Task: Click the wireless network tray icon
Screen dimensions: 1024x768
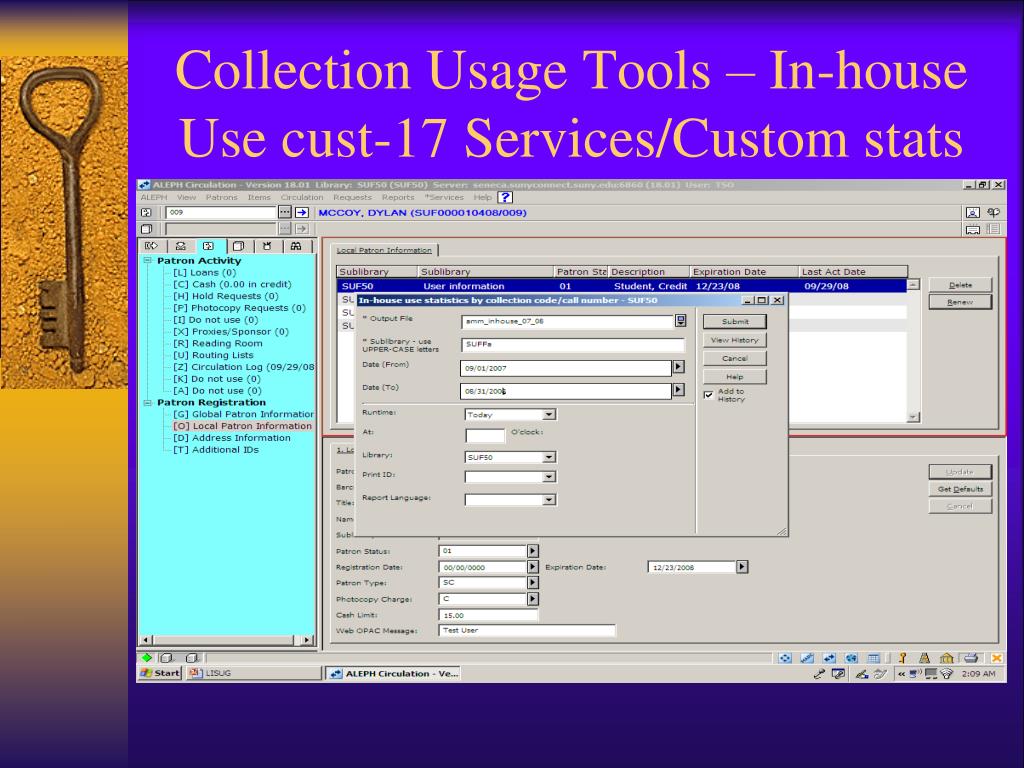Action: (946, 673)
